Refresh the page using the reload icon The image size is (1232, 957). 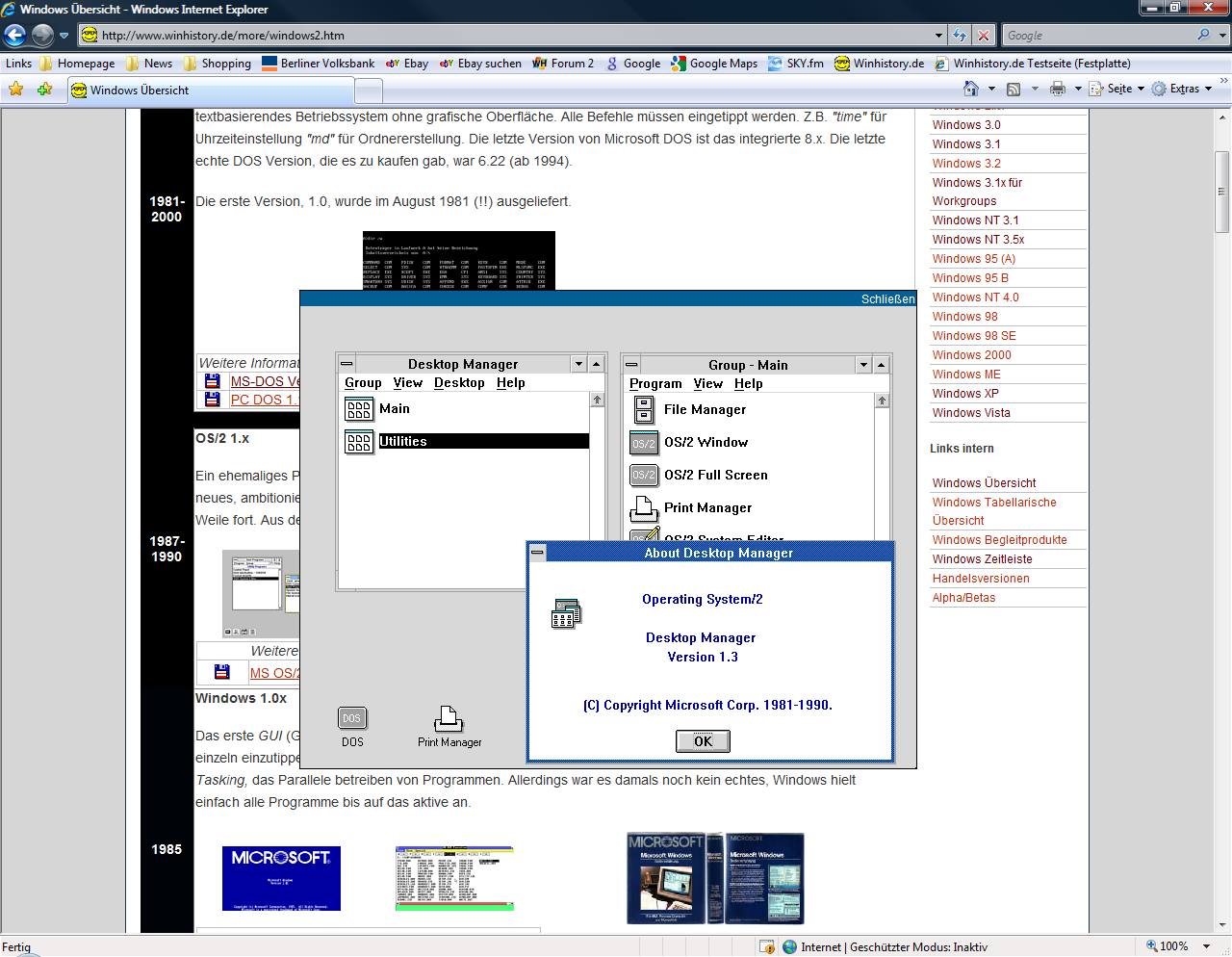[x=960, y=36]
